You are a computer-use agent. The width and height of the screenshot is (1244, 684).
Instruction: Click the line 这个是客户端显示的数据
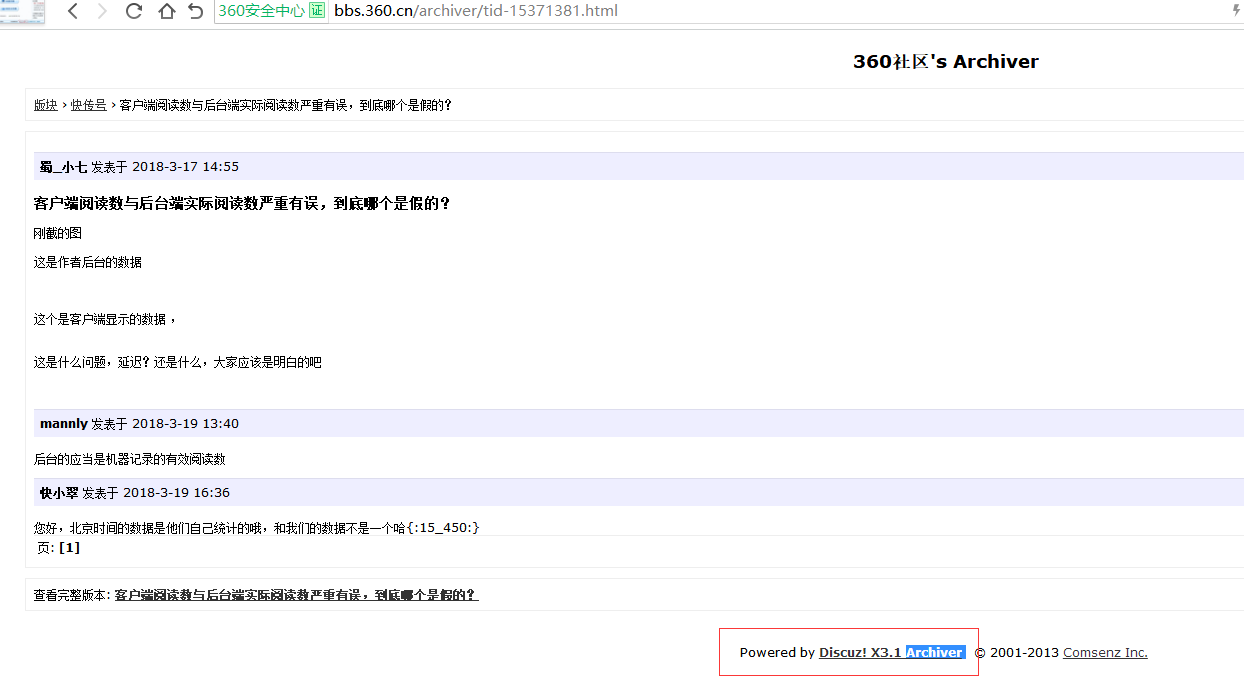105,319
